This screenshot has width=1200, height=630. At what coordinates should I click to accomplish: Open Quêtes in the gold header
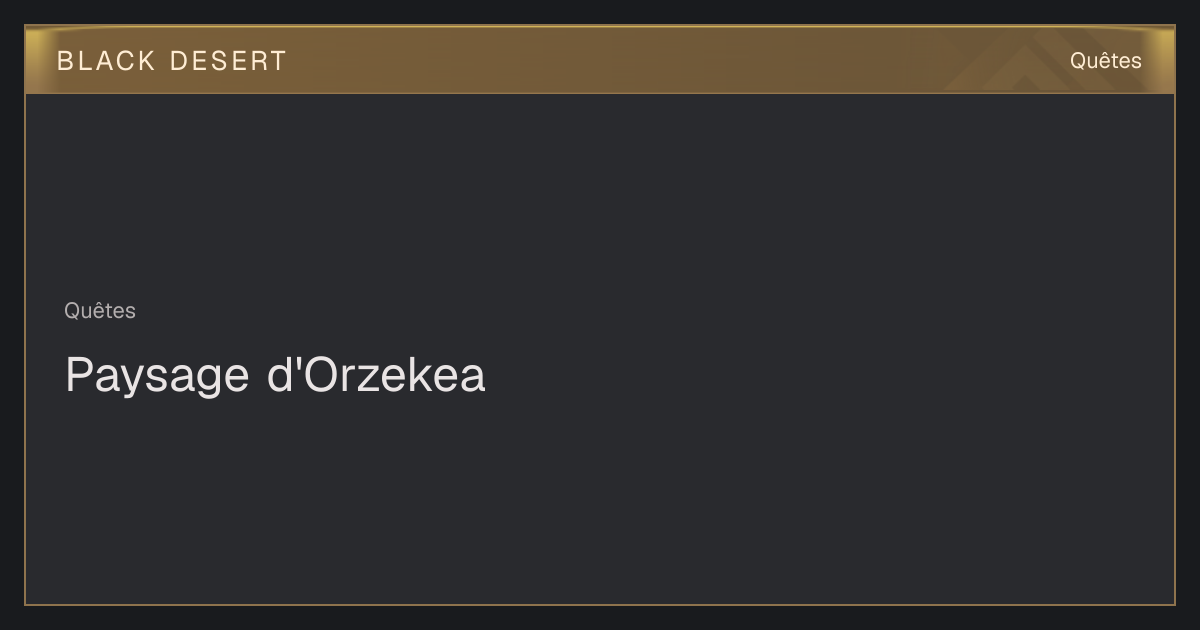1105,61
